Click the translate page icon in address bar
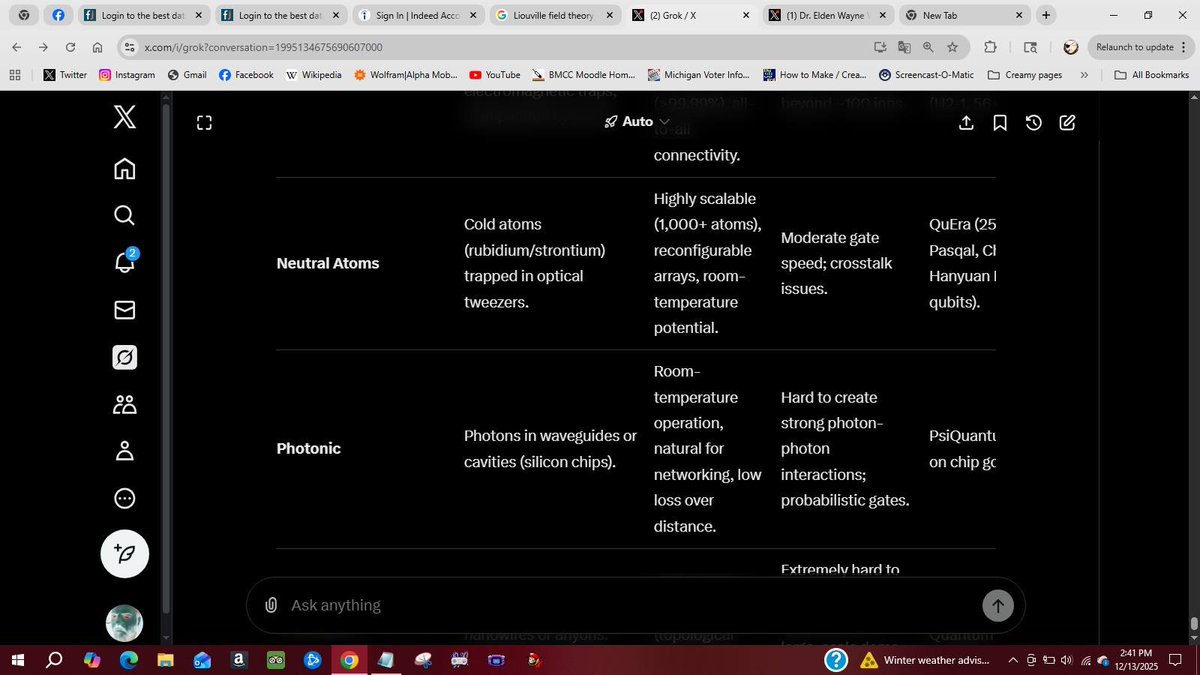 point(904,47)
